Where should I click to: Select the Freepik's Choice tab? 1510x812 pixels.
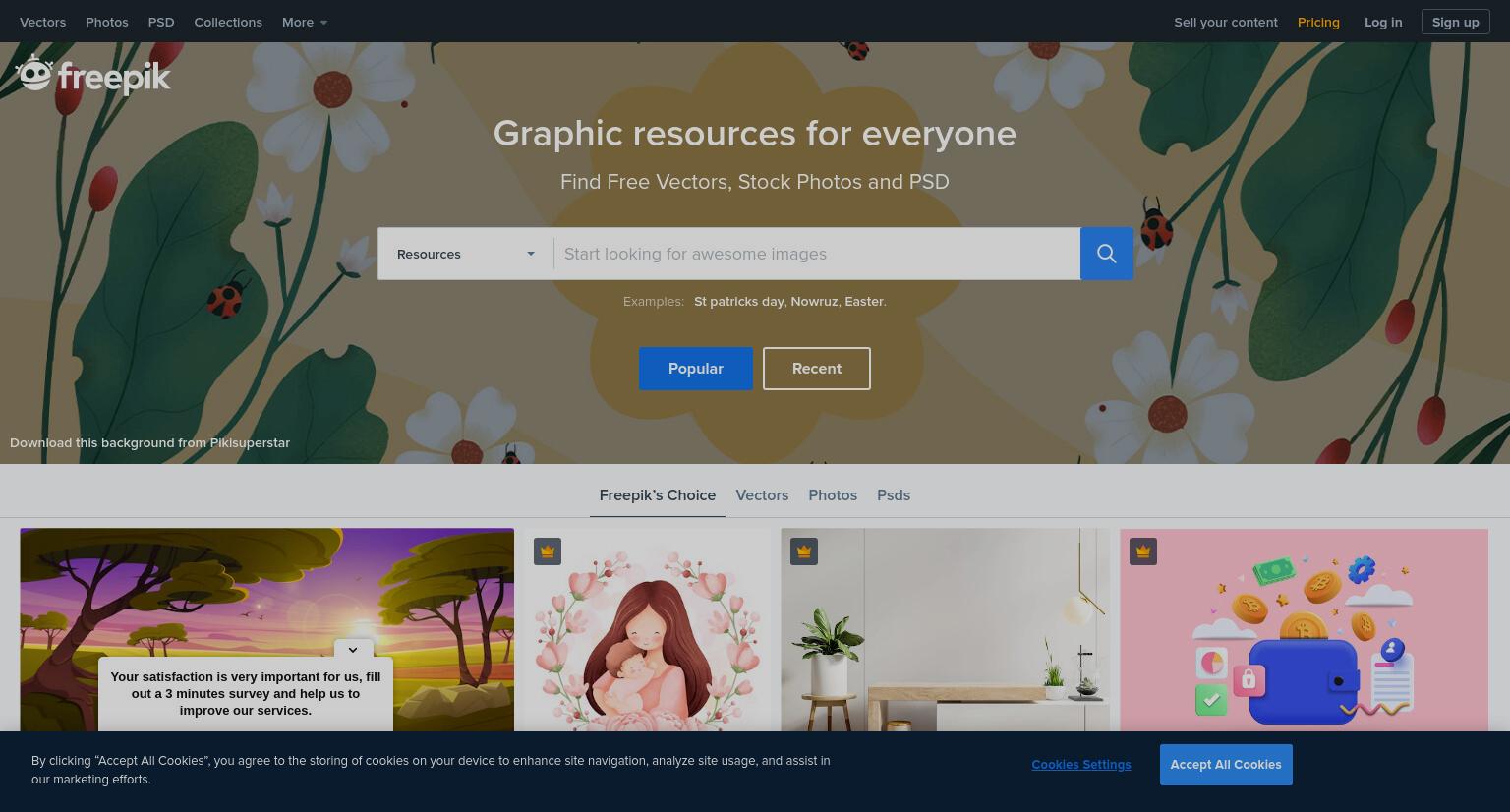[658, 495]
